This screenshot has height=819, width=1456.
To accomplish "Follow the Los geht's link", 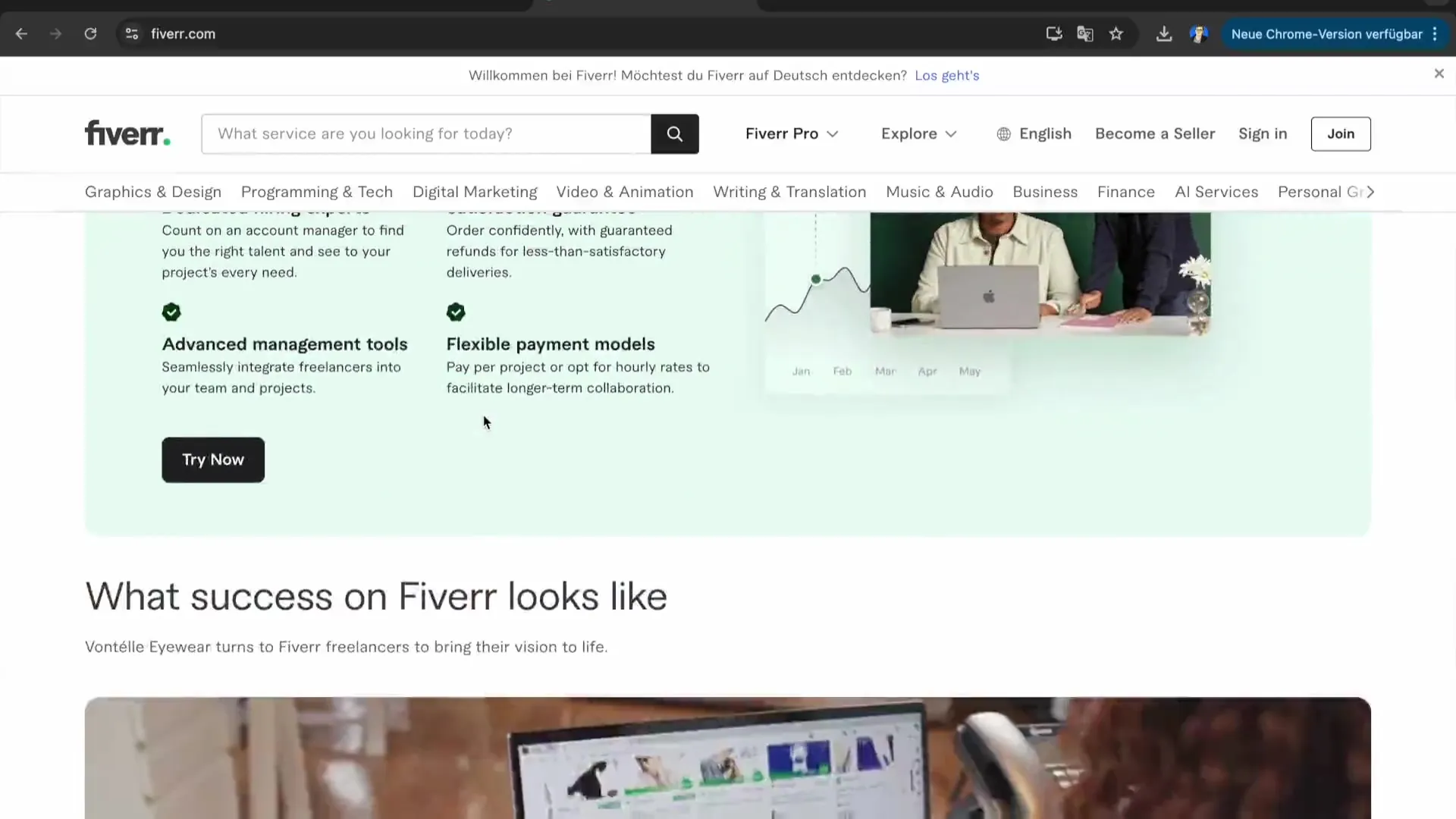I will coord(946,75).
